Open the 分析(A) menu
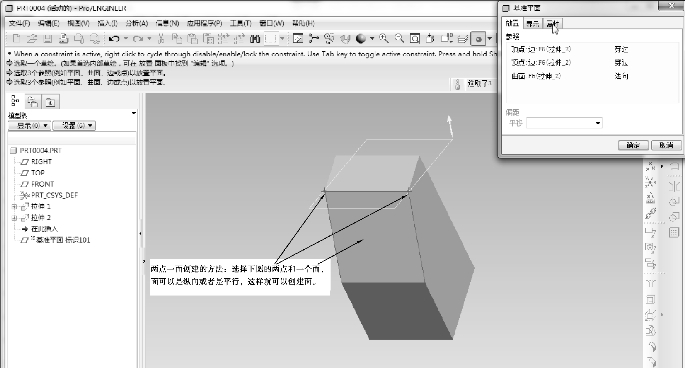The image size is (685, 368). (x=137, y=23)
